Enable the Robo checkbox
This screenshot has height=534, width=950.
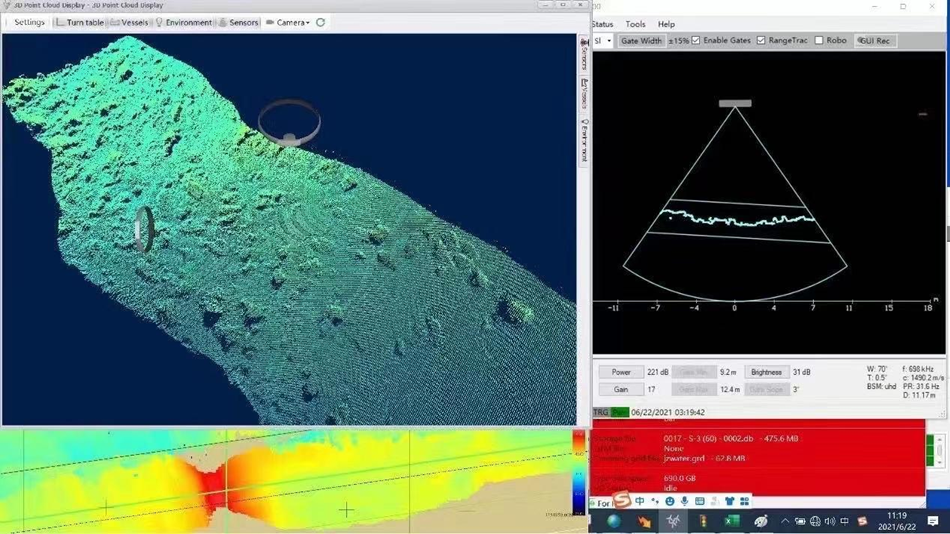(819, 41)
